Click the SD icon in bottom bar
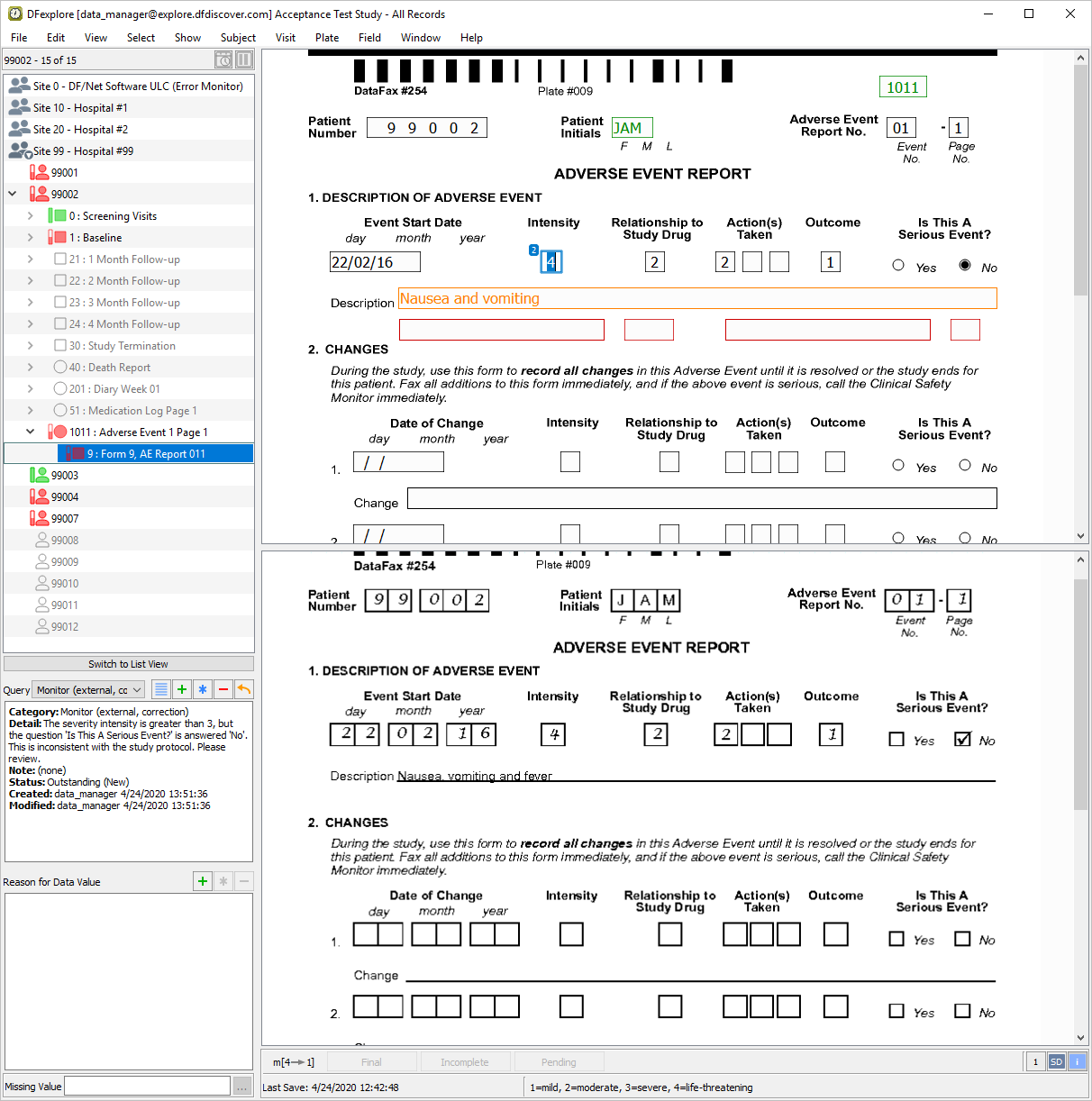1092x1101 pixels. [1057, 1061]
